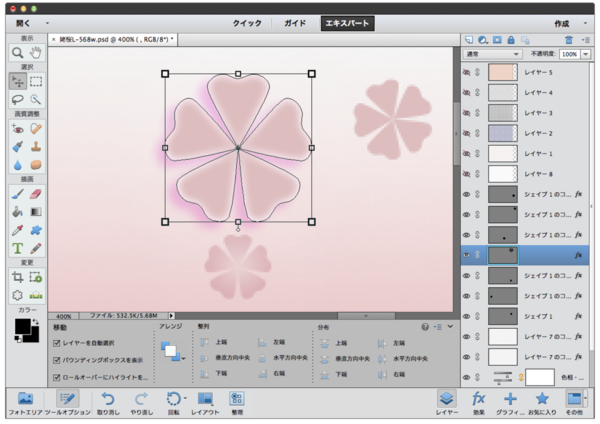600x424 pixels.
Task: Select the Brush tool
Action: click(x=18, y=194)
